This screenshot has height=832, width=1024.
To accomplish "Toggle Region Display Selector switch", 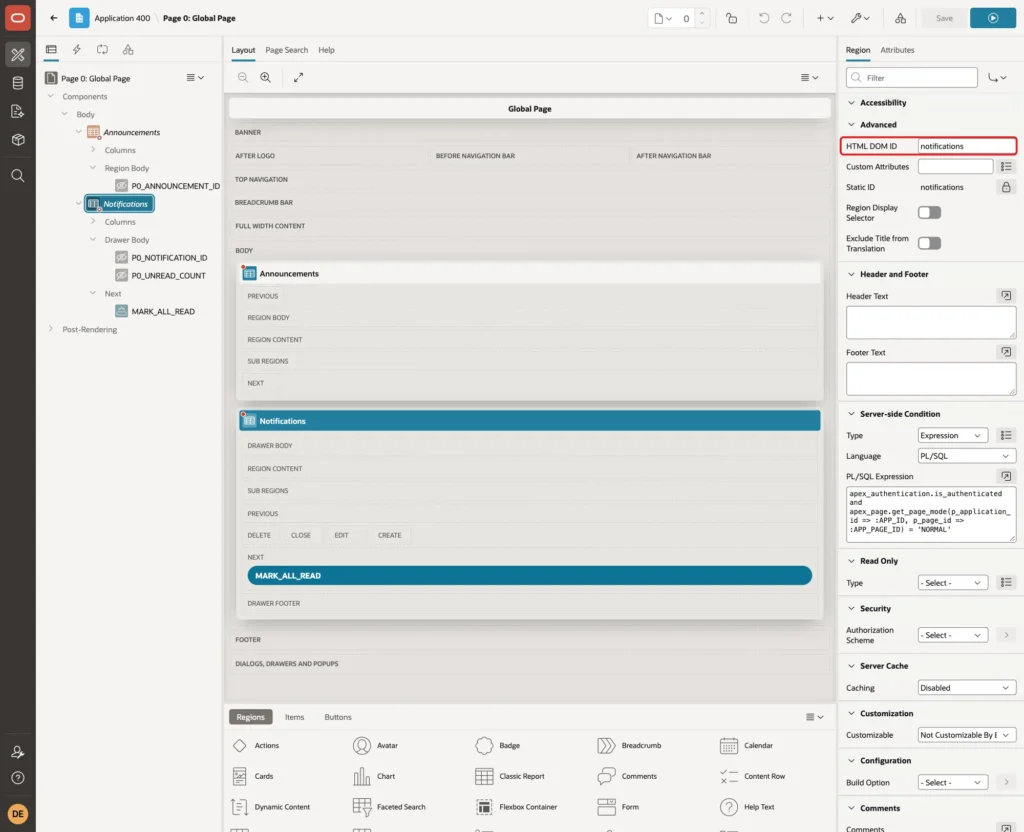I will point(929,212).
